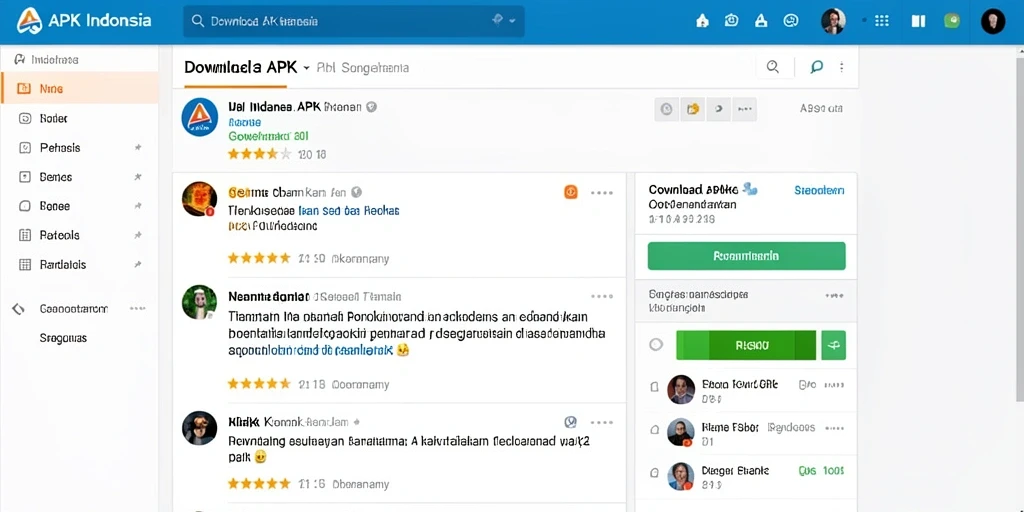Screen dimensions: 1024x512
Task: Expand the Downlaela APK title dropdown
Action: coord(306,67)
